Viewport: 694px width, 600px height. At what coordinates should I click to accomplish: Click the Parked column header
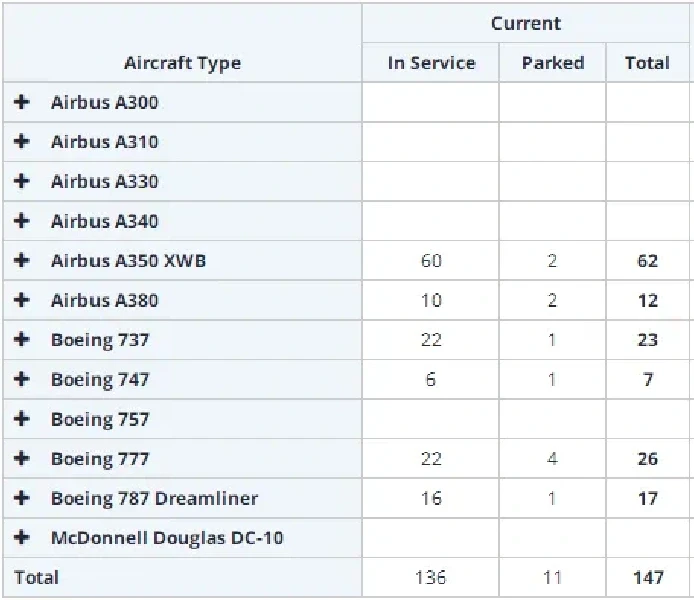[x=552, y=63]
